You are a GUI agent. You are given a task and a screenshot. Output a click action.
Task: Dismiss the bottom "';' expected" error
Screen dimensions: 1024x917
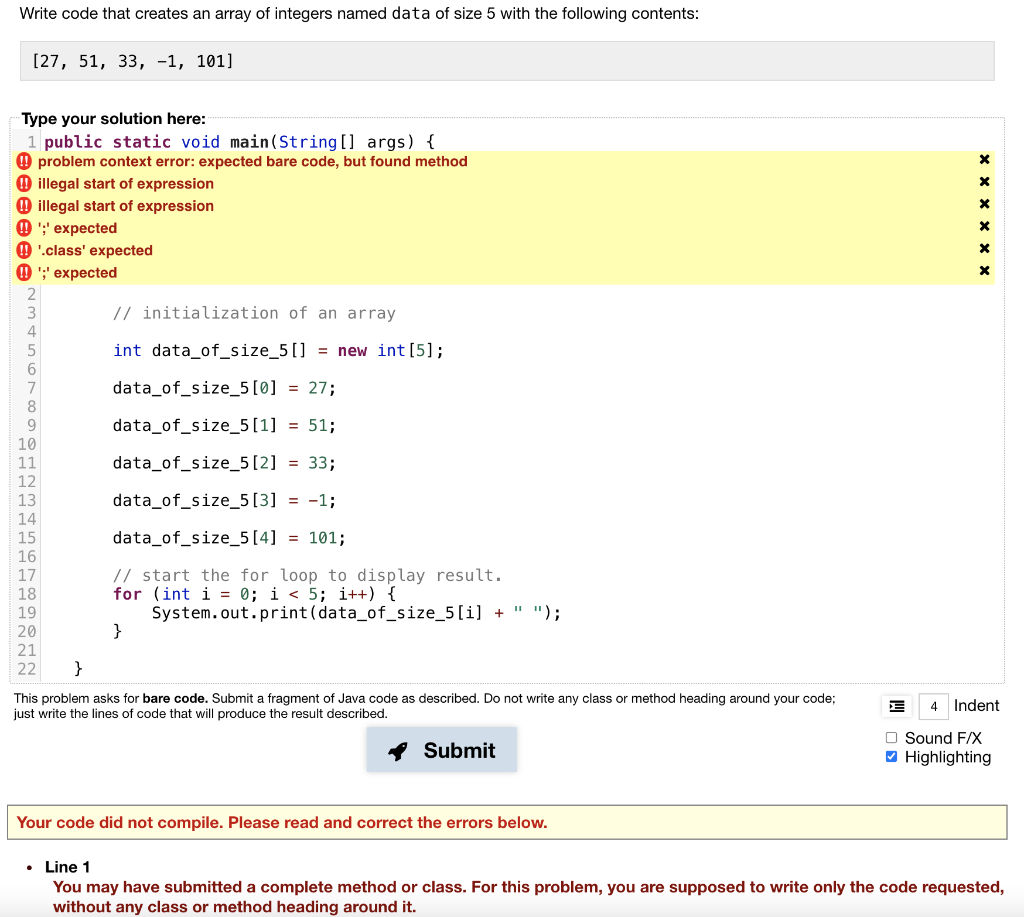coord(984,272)
